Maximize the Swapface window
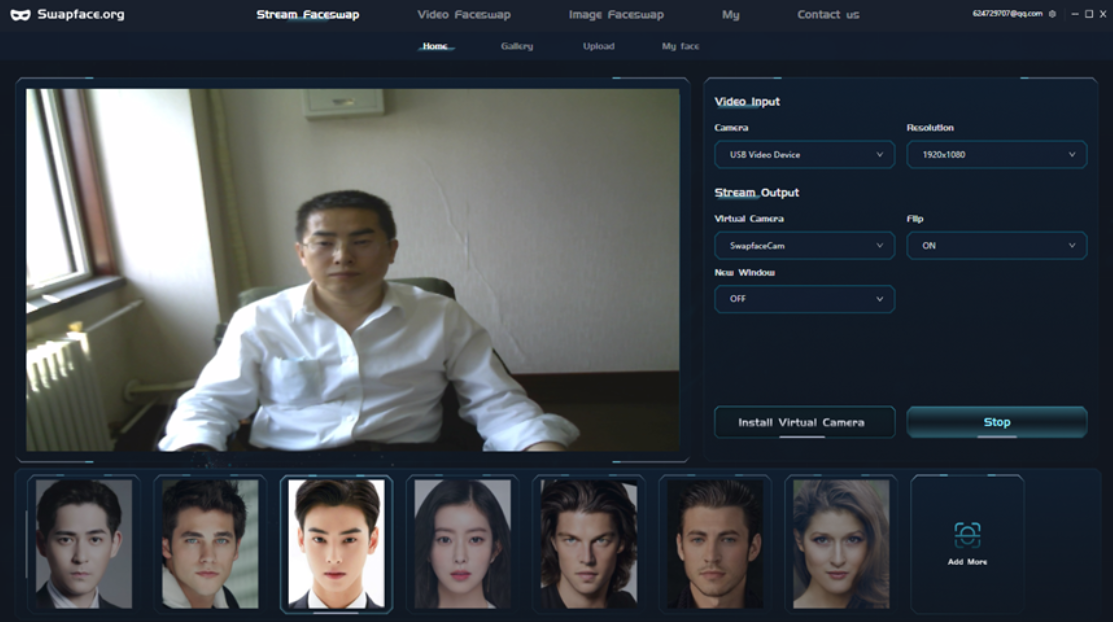The height and width of the screenshot is (622, 1113). pos(1089,13)
